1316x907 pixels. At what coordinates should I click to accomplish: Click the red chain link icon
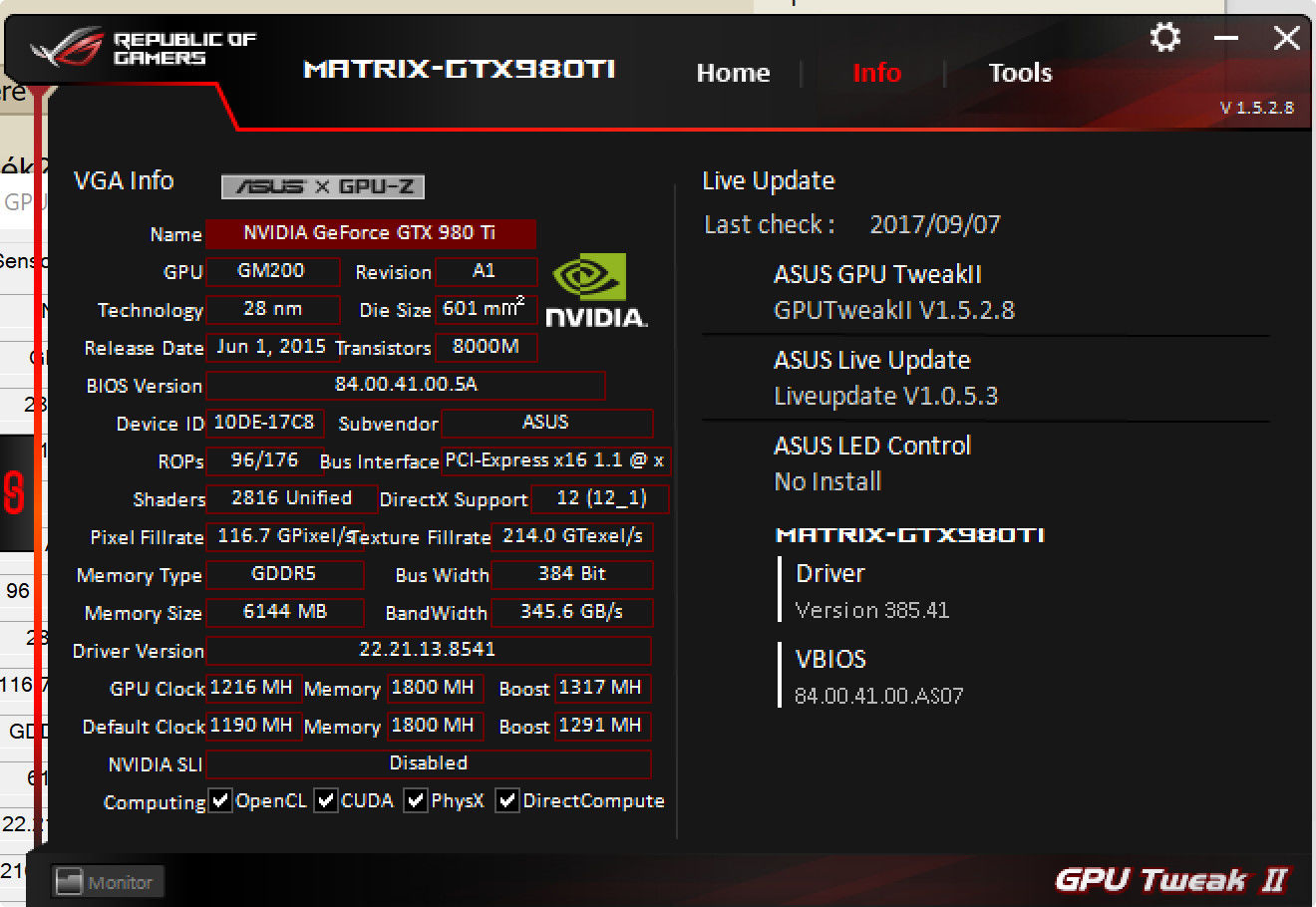tap(14, 492)
